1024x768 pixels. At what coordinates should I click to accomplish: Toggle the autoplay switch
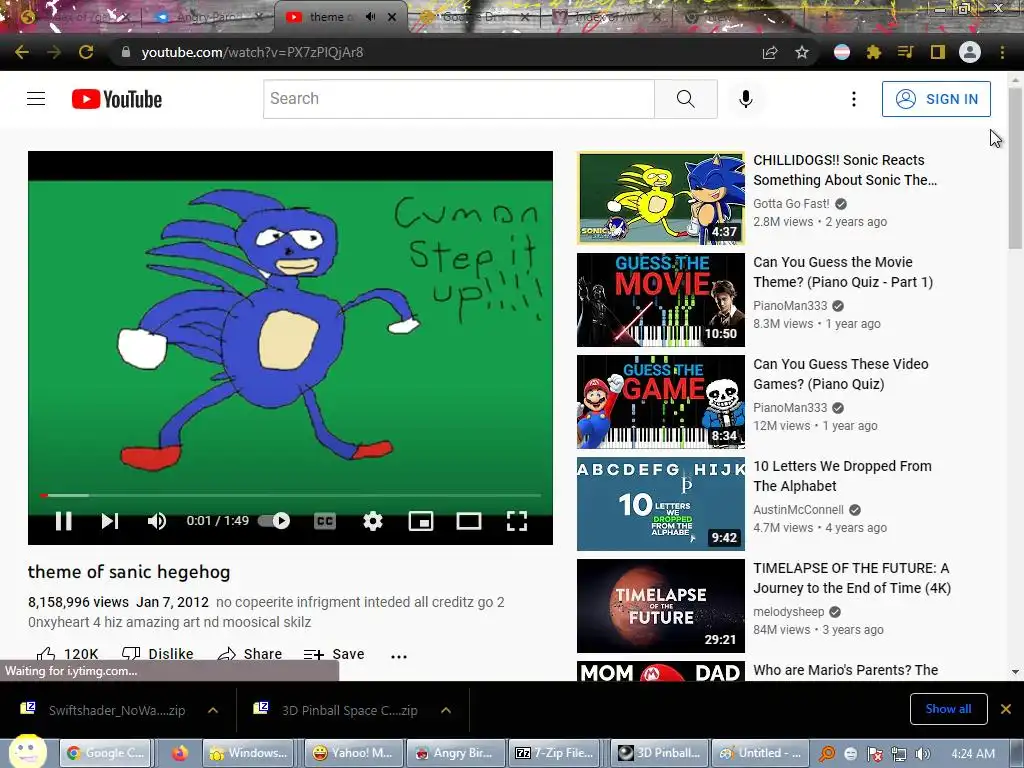click(x=274, y=520)
